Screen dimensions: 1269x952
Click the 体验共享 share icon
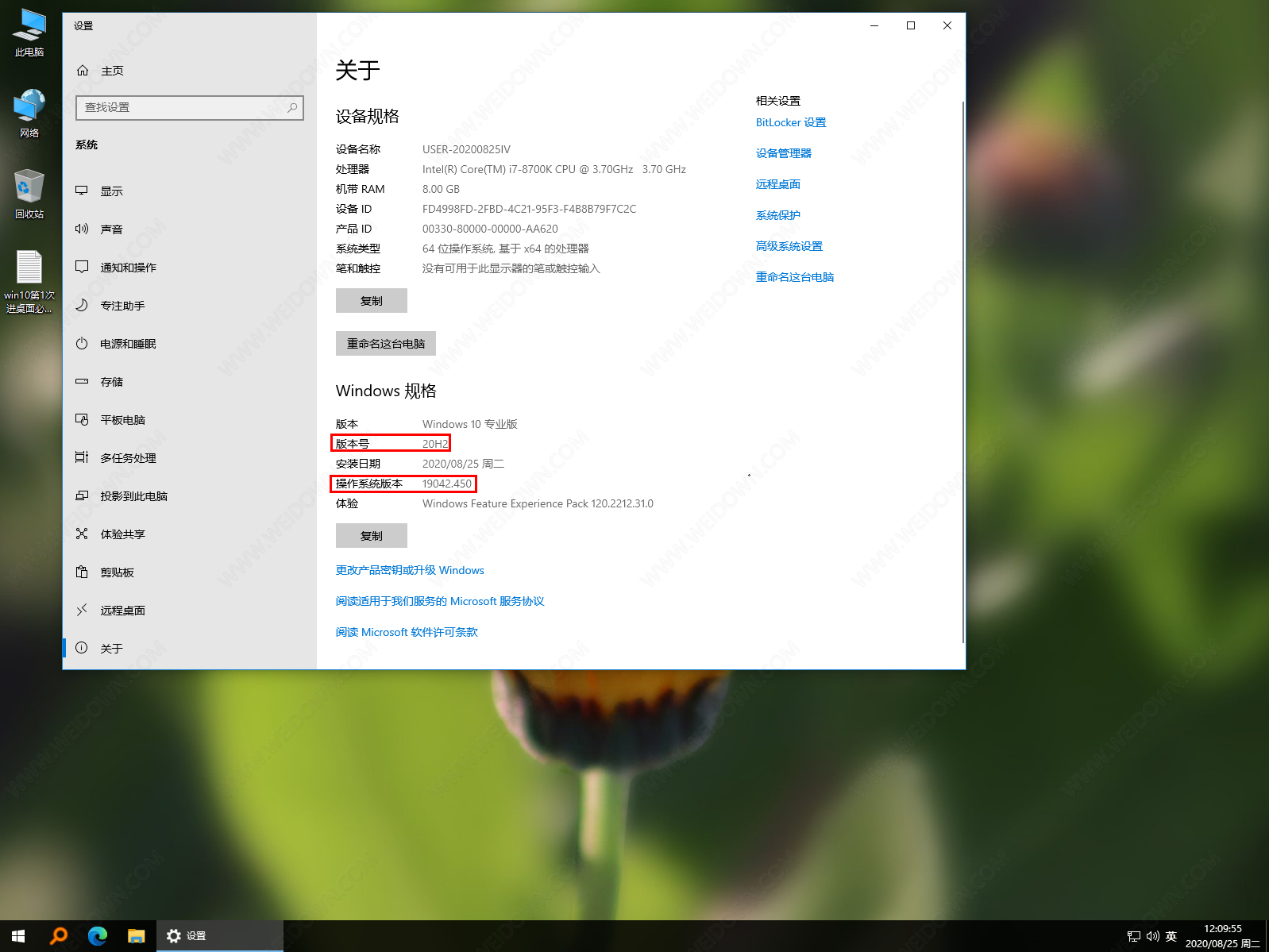(x=82, y=534)
